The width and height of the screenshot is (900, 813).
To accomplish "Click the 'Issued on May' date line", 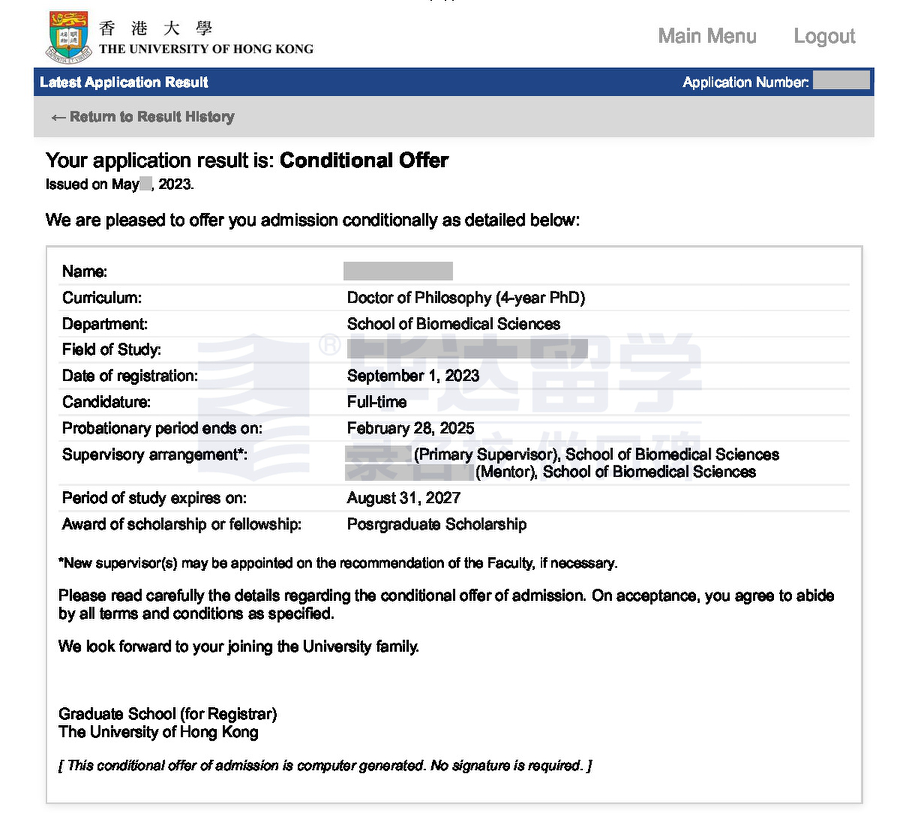I will point(120,184).
